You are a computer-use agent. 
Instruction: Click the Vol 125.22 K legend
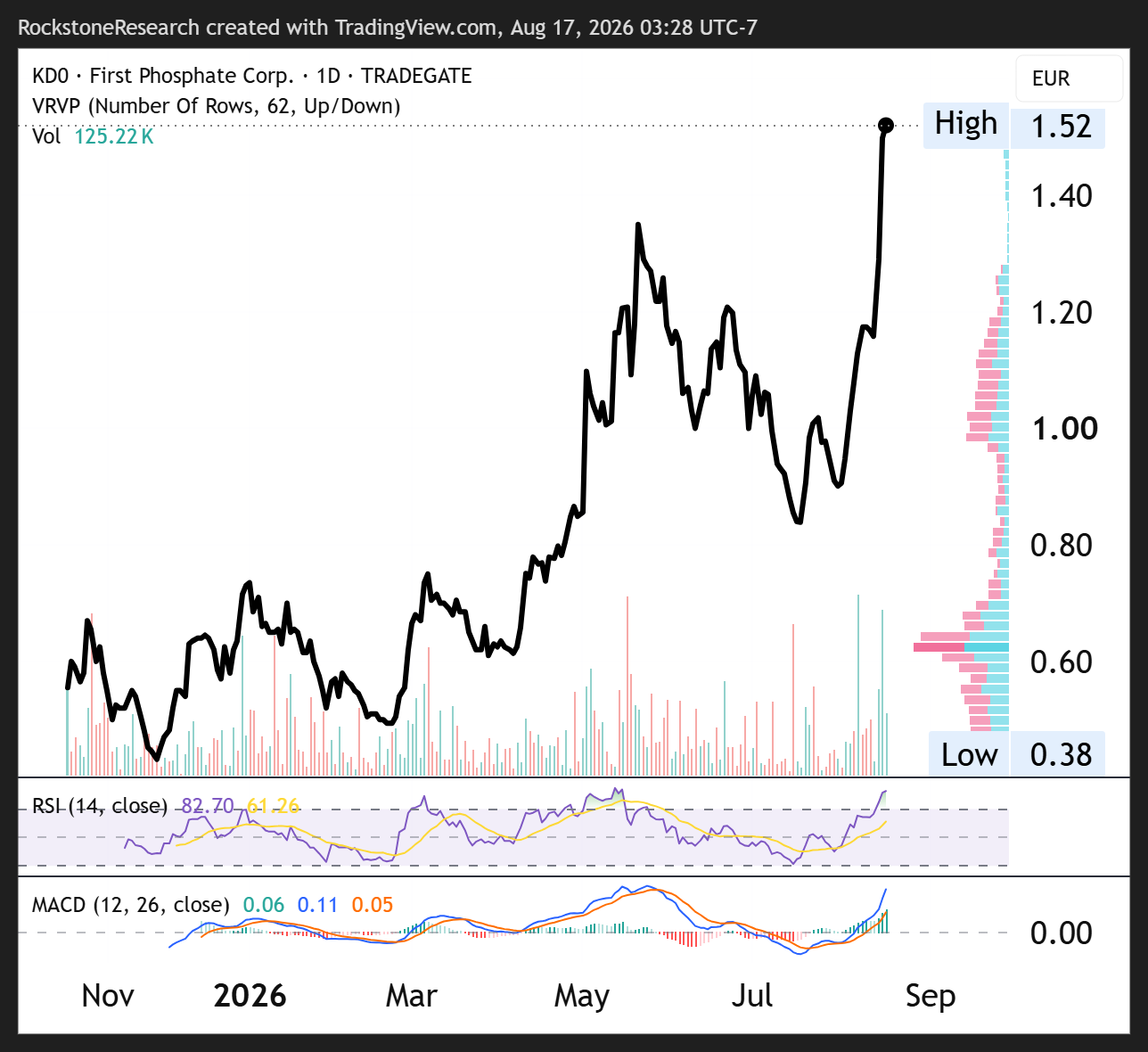click(x=93, y=136)
